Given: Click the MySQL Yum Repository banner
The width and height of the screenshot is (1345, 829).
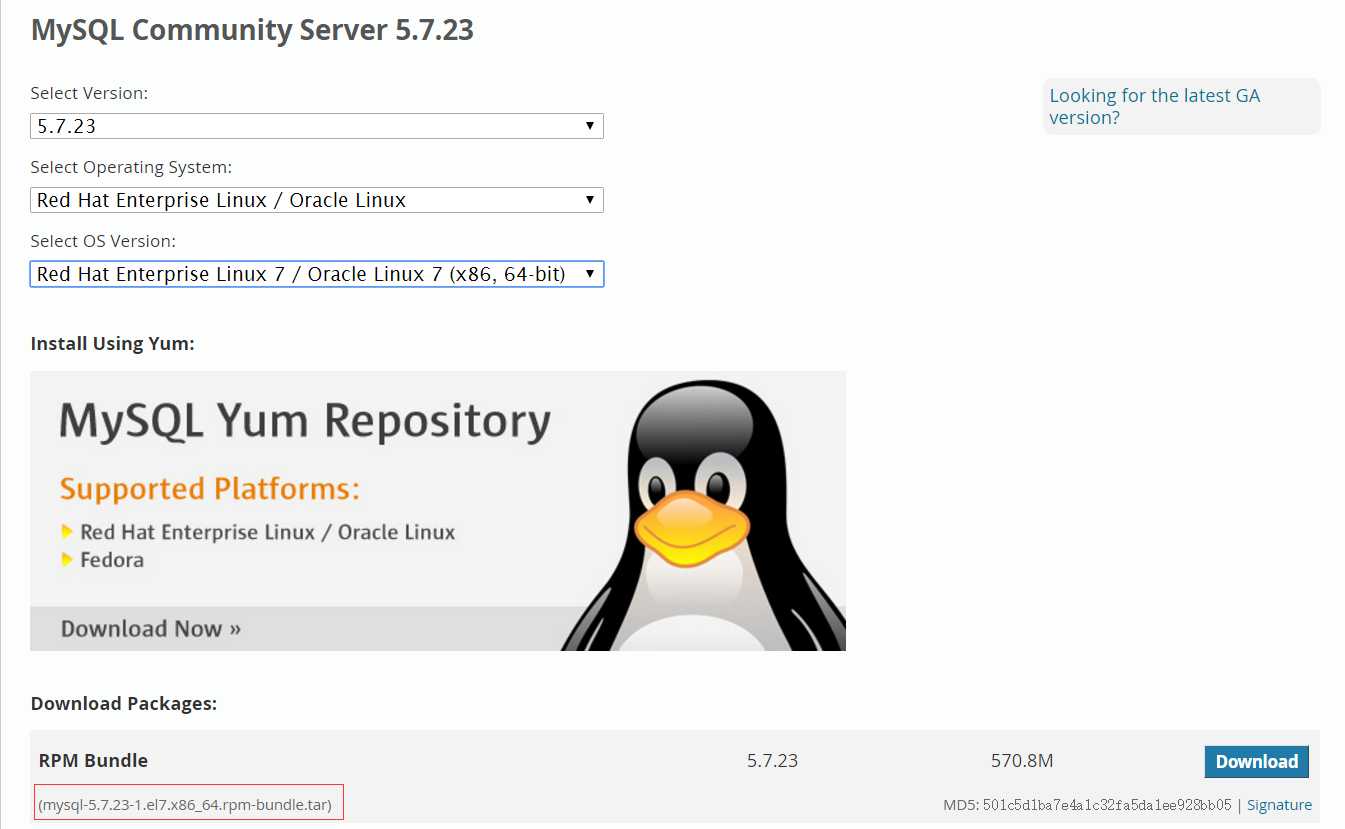Looking at the screenshot, I should (438, 511).
